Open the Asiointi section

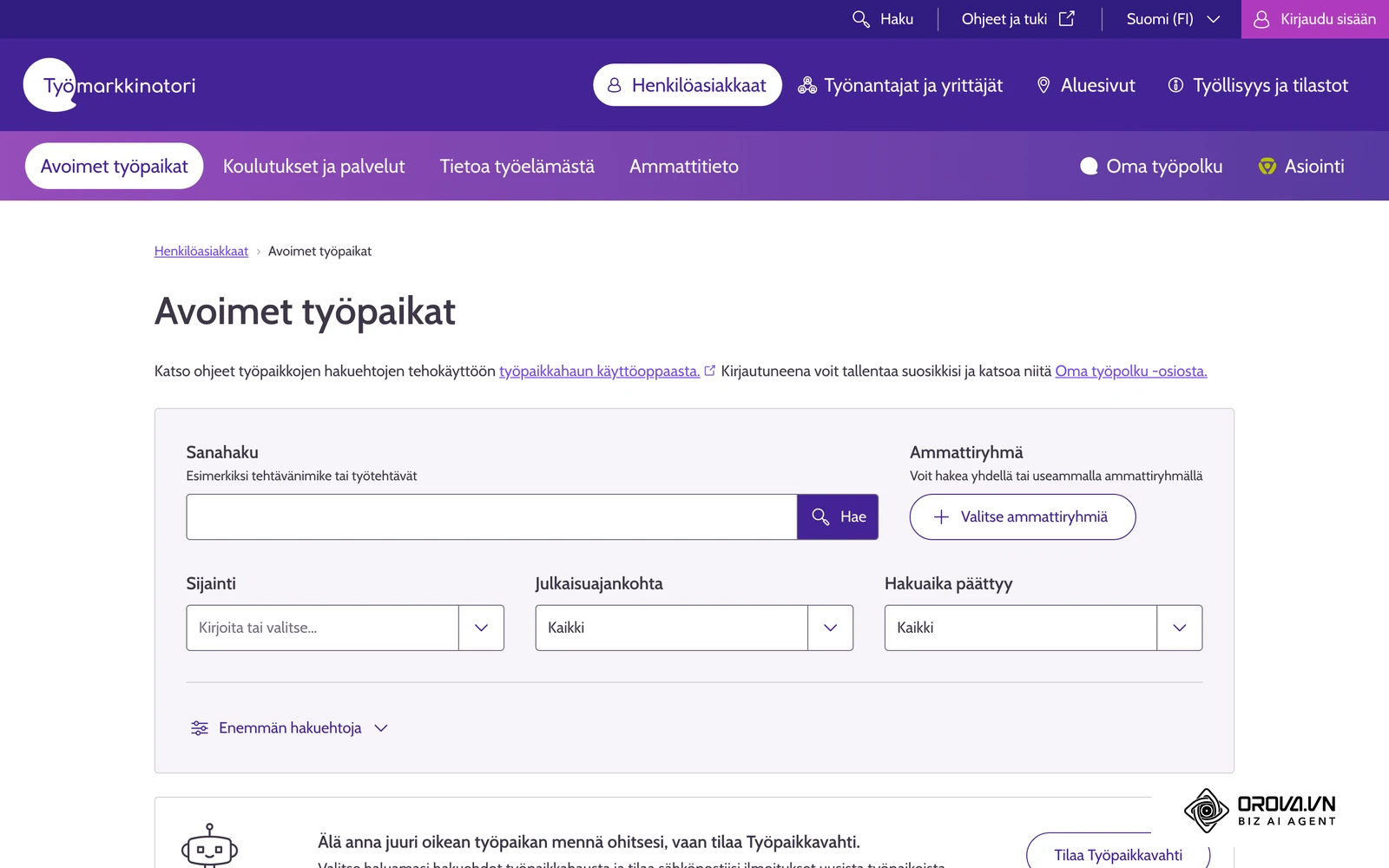click(x=1301, y=166)
